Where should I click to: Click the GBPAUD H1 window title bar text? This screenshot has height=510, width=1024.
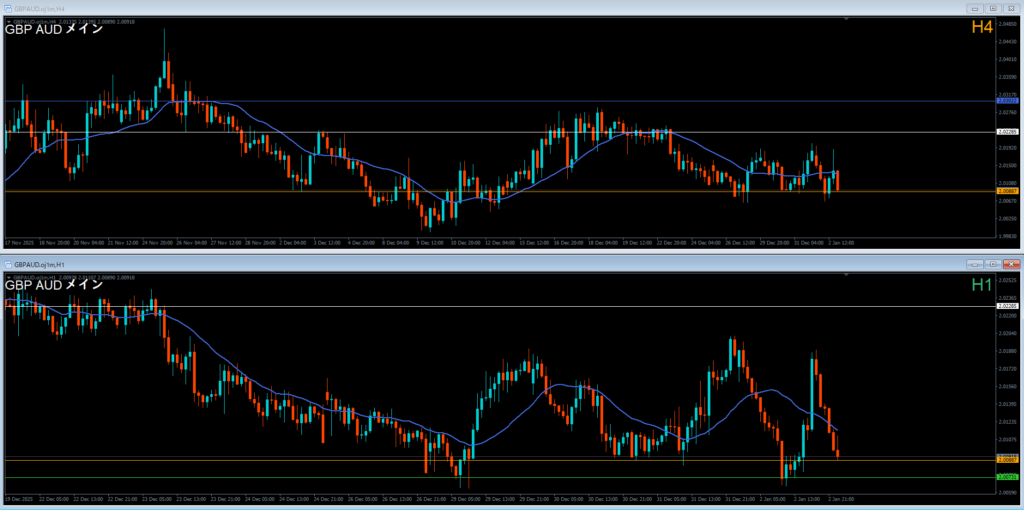click(40, 266)
